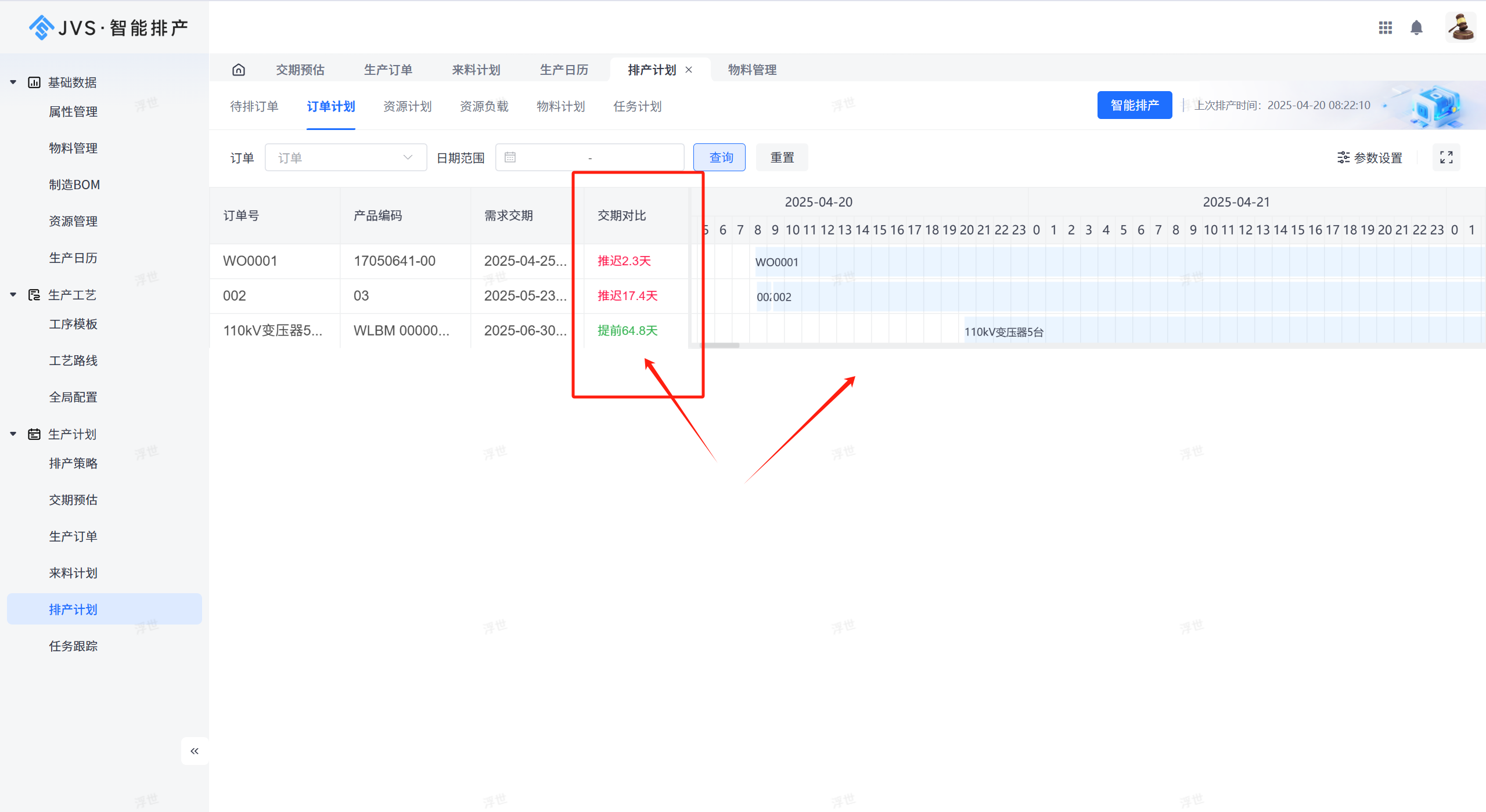Collapse the sidebar with double-chevron icon

pos(195,751)
